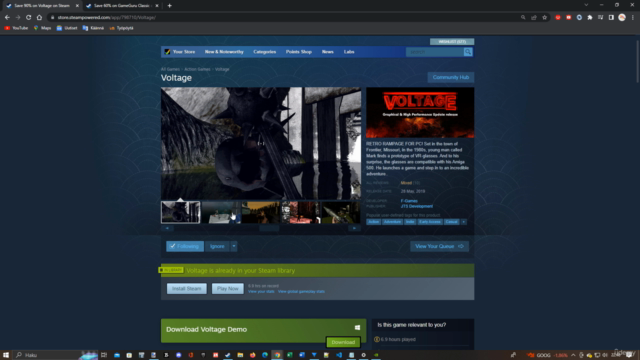The height and width of the screenshot is (360, 640).
Task: Open the tab search chevron
Action: 586,5
